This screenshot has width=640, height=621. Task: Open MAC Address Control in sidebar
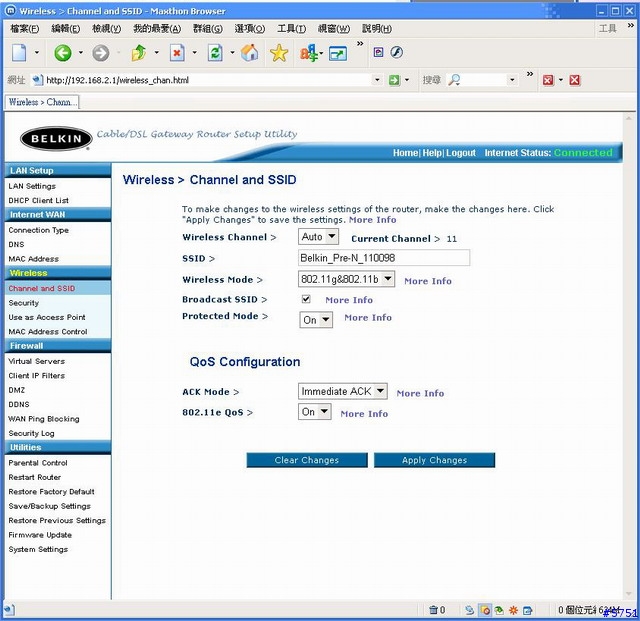pyautogui.click(x=48, y=332)
